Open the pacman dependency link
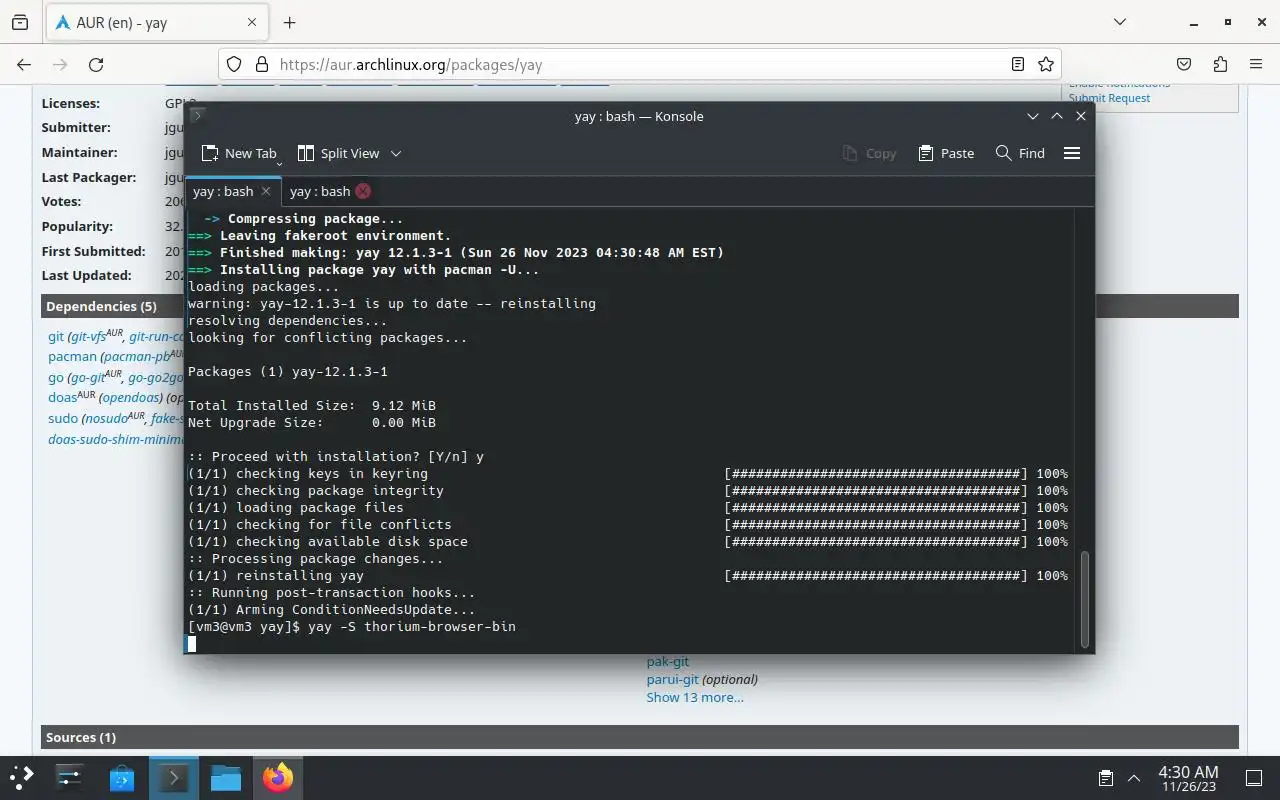Viewport: 1280px width, 800px height. pos(72,356)
